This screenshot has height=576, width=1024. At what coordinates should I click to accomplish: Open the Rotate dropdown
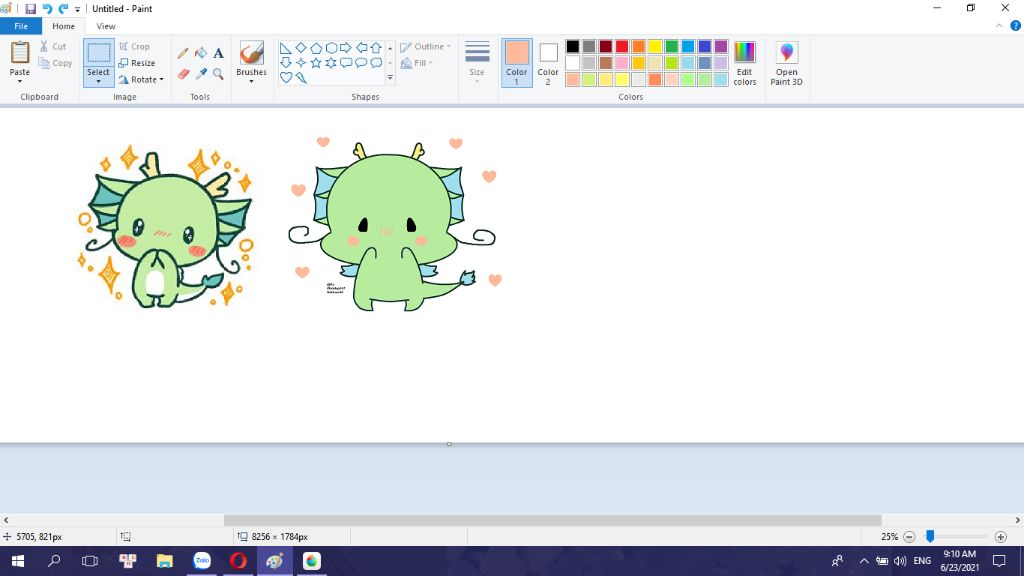(141, 79)
